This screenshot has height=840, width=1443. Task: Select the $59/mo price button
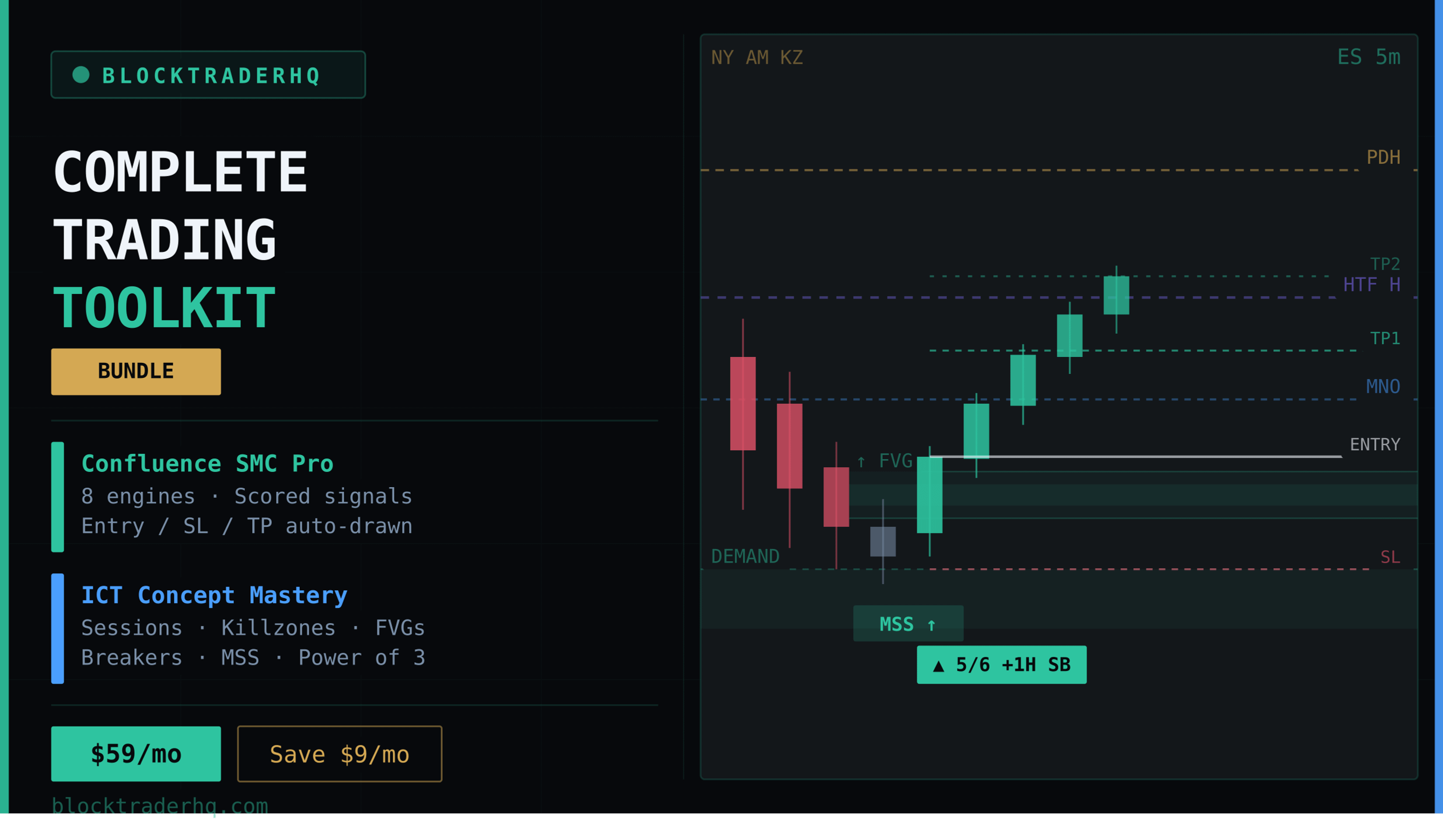tap(136, 754)
